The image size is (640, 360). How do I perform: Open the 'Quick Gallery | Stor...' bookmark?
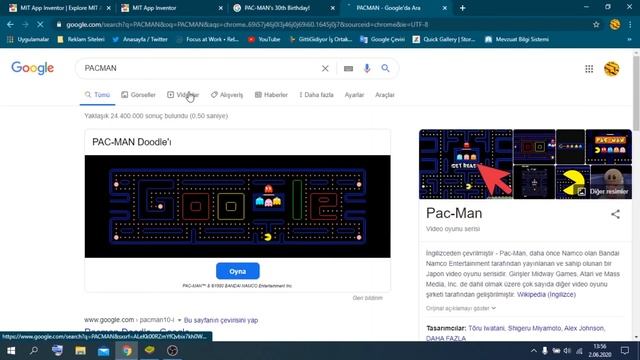(x=444, y=40)
